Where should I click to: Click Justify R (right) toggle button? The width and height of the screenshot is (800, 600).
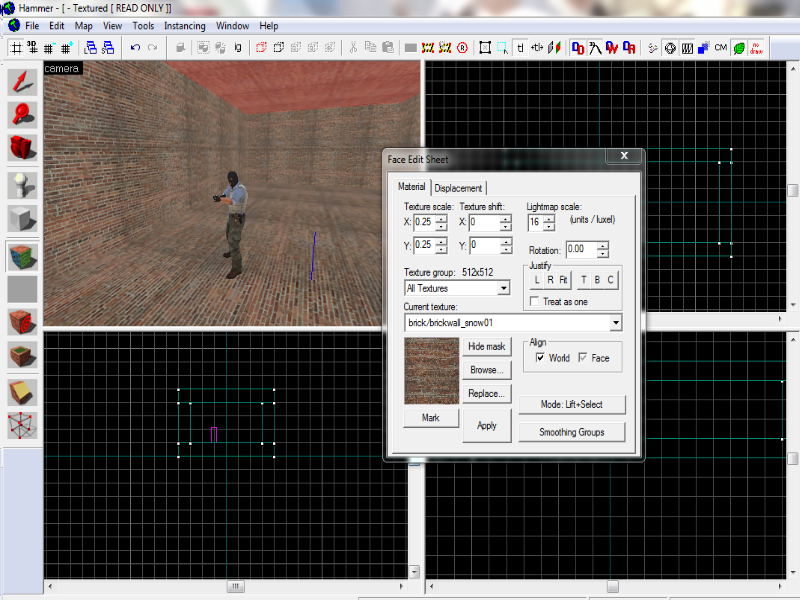550,280
